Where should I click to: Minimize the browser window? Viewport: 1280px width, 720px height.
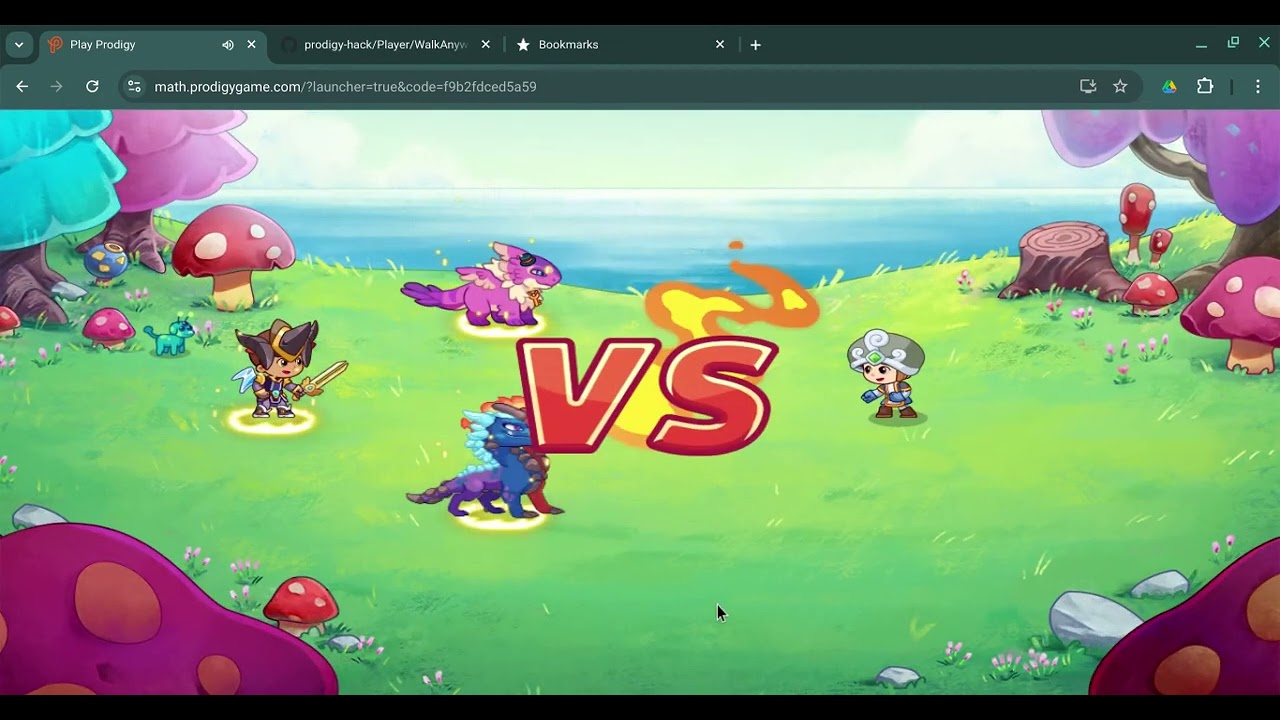(1201, 44)
